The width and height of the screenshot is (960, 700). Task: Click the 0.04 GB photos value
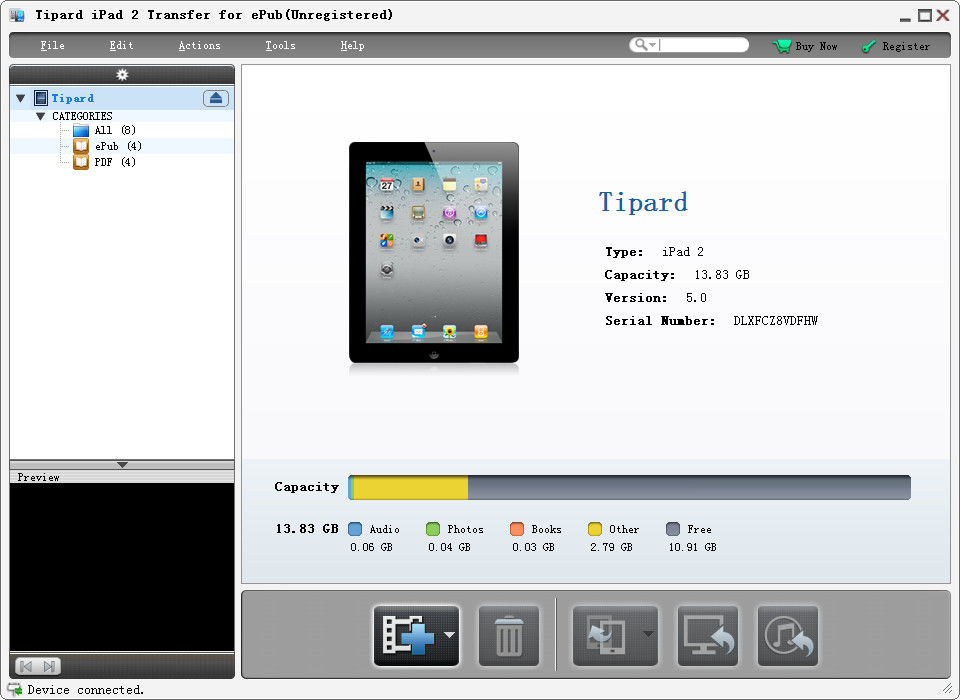[x=449, y=547]
